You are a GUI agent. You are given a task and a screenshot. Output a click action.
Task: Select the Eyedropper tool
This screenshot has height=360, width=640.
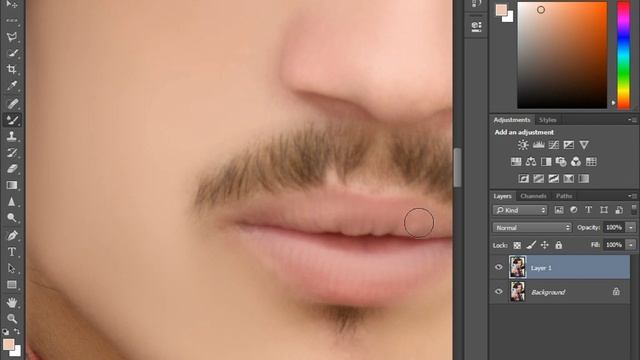12,86
